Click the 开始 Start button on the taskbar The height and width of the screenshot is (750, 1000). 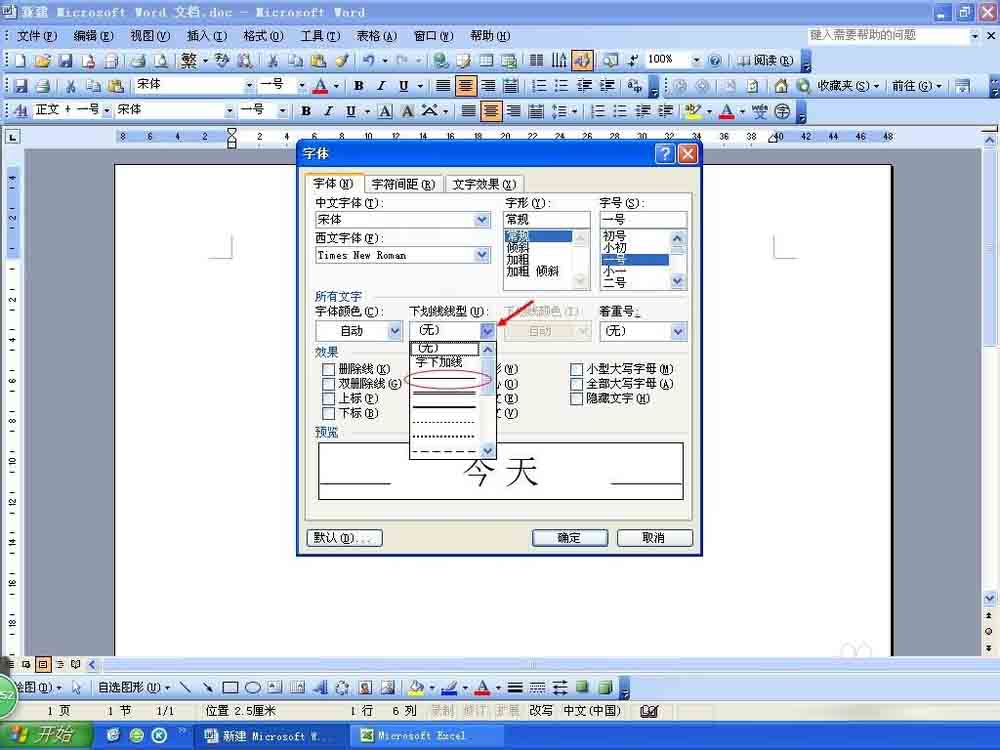46,735
